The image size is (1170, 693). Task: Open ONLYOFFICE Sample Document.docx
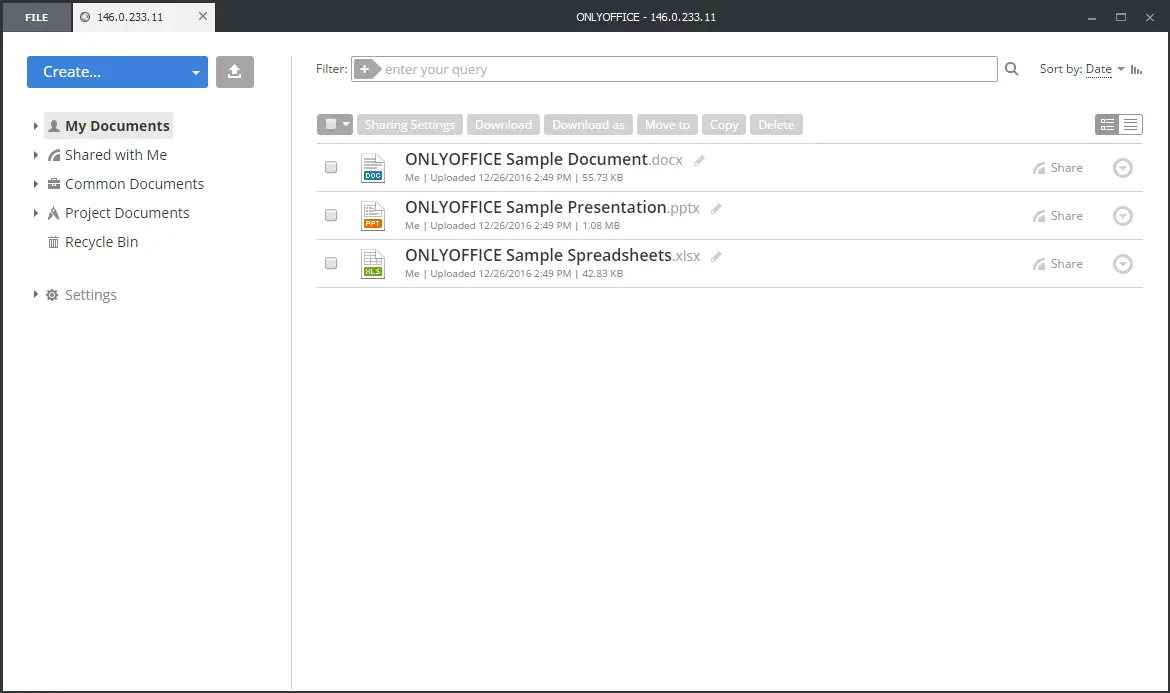543,160
